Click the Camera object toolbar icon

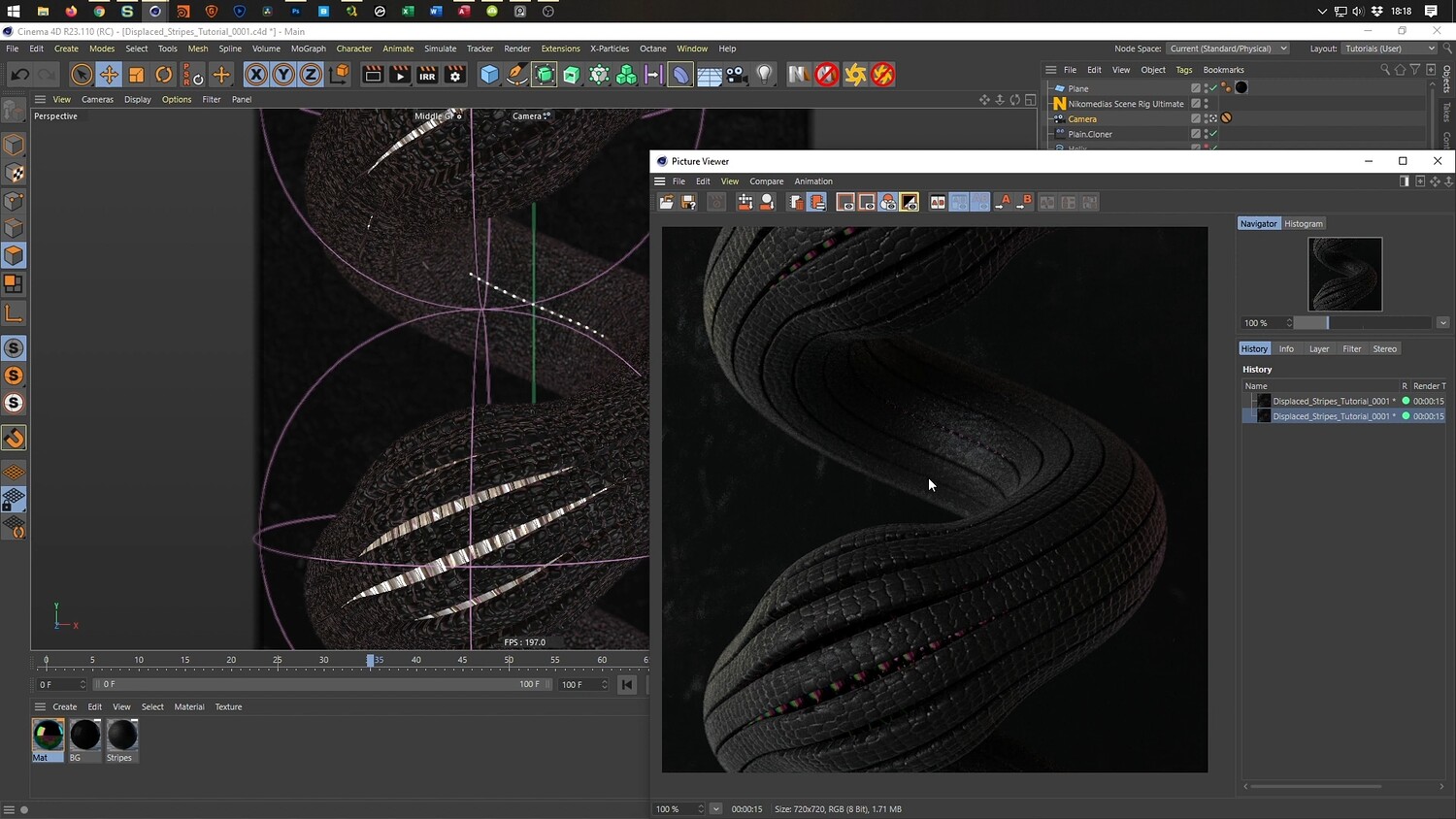click(737, 75)
